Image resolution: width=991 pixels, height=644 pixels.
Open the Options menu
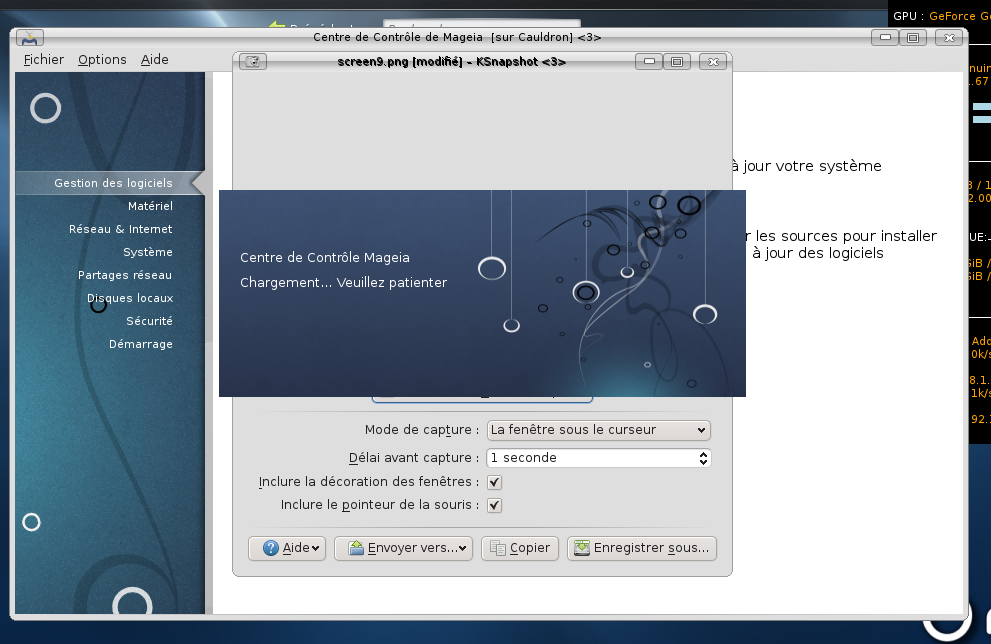tap(102, 59)
